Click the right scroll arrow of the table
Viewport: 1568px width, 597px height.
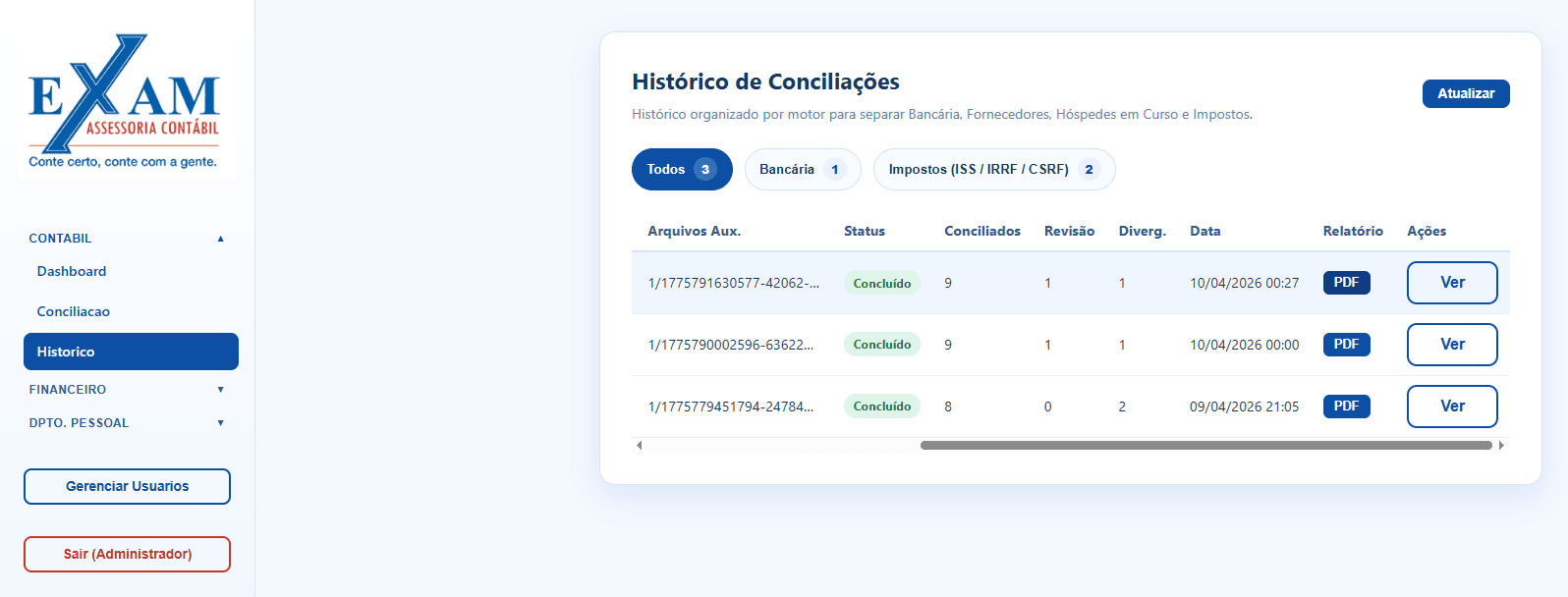1501,446
